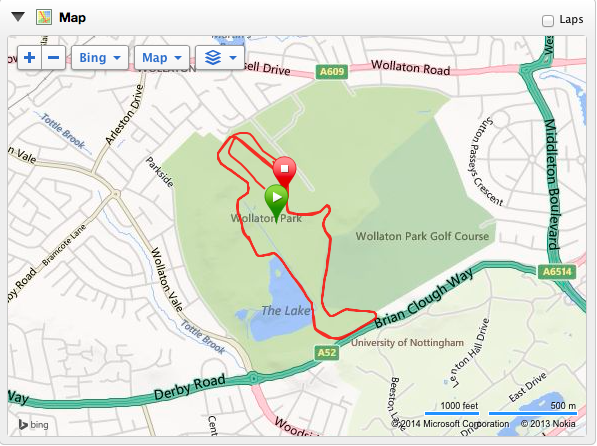Image resolution: width=597 pixels, height=446 pixels.
Task: Open the Map type dropdown
Action: click(x=162, y=58)
